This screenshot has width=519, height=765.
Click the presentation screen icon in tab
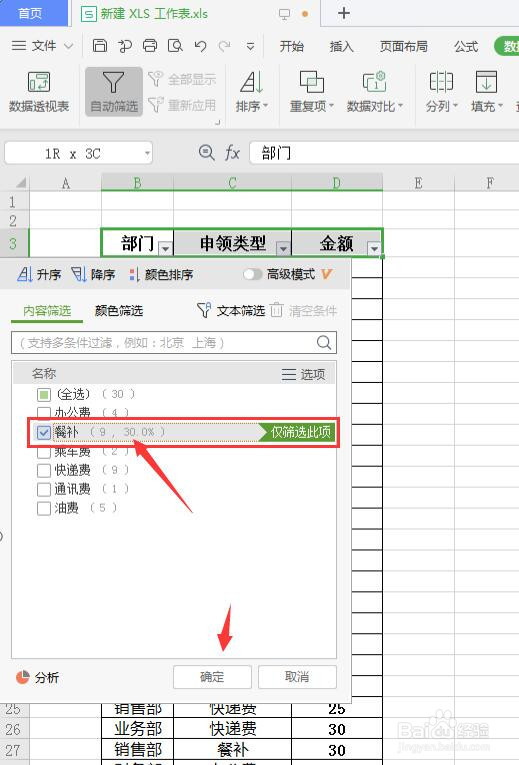point(284,14)
